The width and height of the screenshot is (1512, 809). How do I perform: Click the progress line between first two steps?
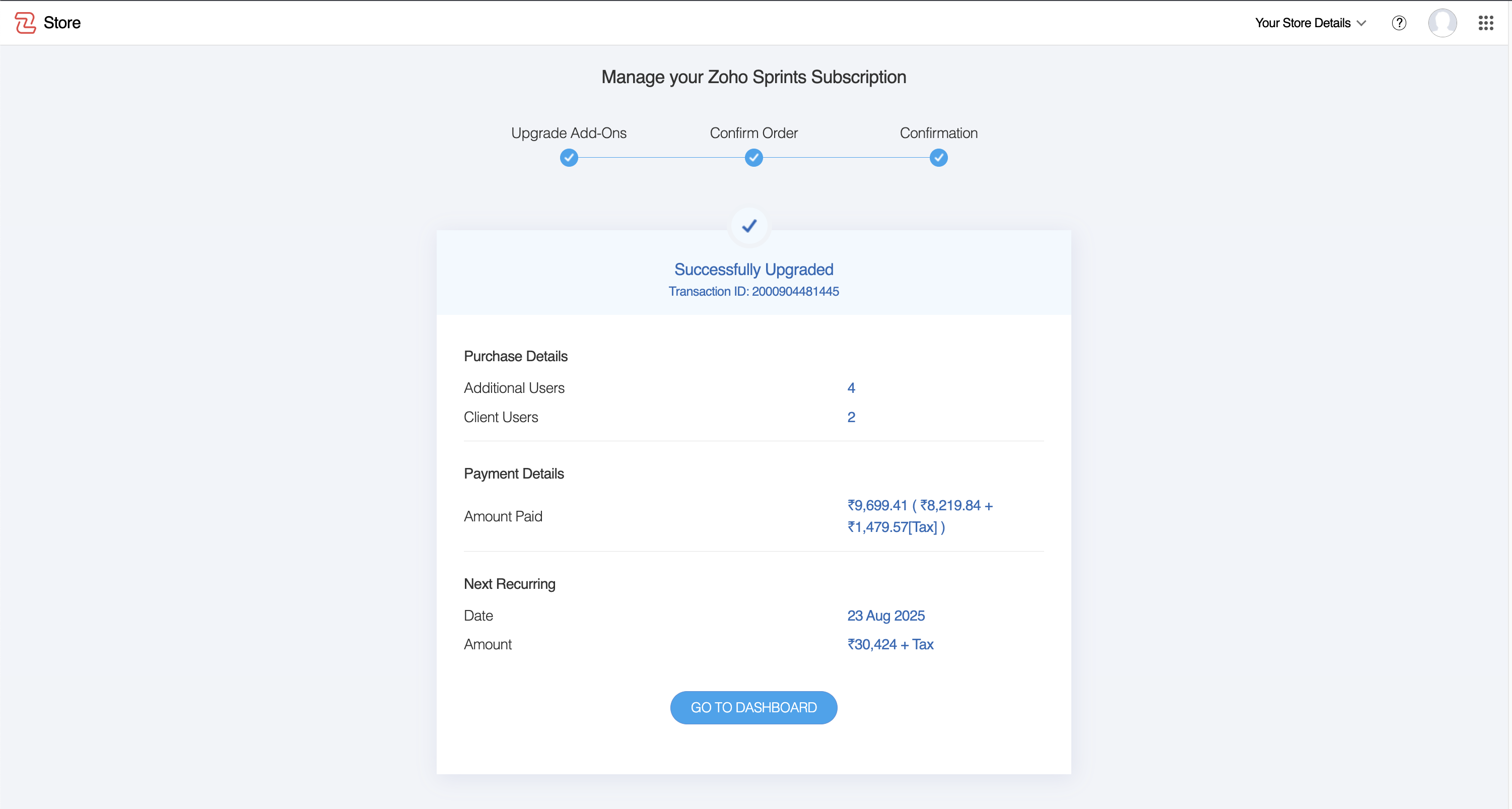(661, 158)
